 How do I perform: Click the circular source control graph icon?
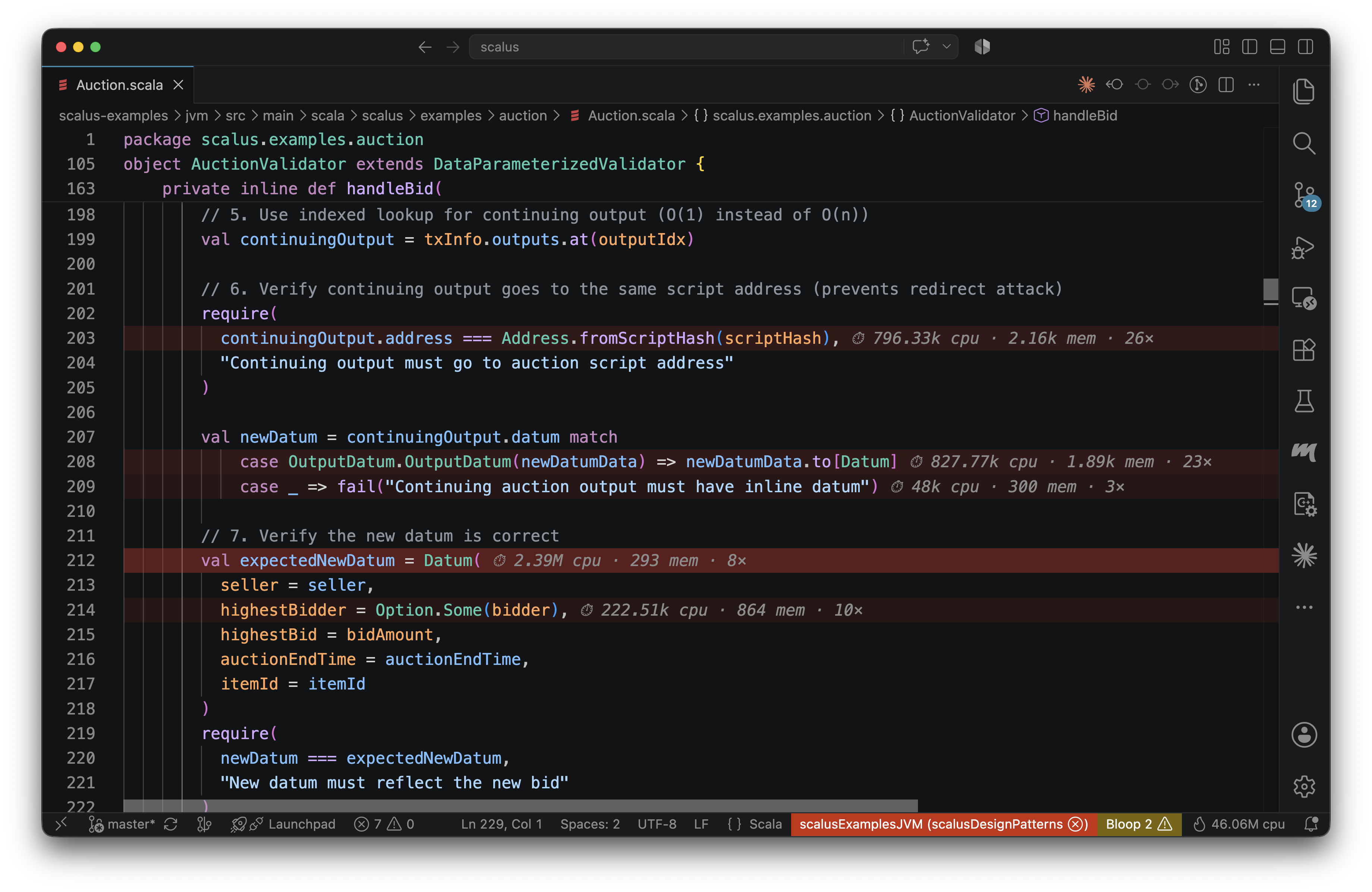(1198, 85)
